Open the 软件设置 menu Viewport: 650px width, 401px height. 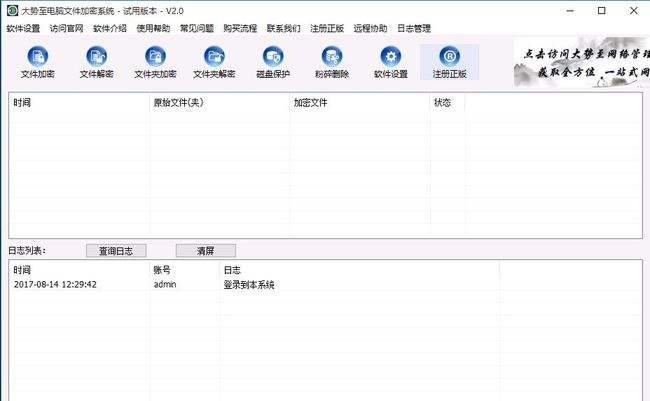23,28
